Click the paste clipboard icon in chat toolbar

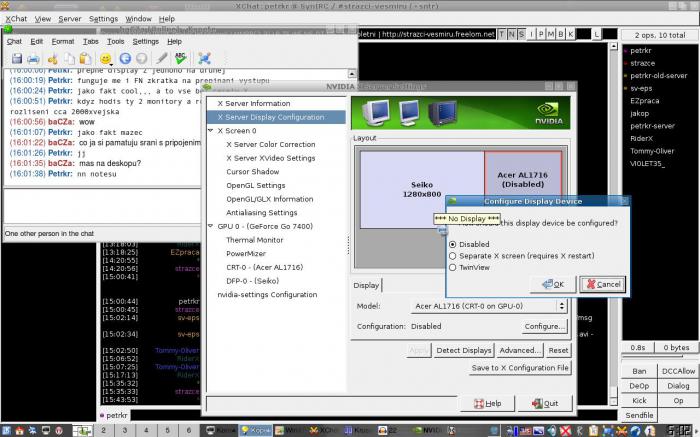pyautogui.click(x=85, y=58)
